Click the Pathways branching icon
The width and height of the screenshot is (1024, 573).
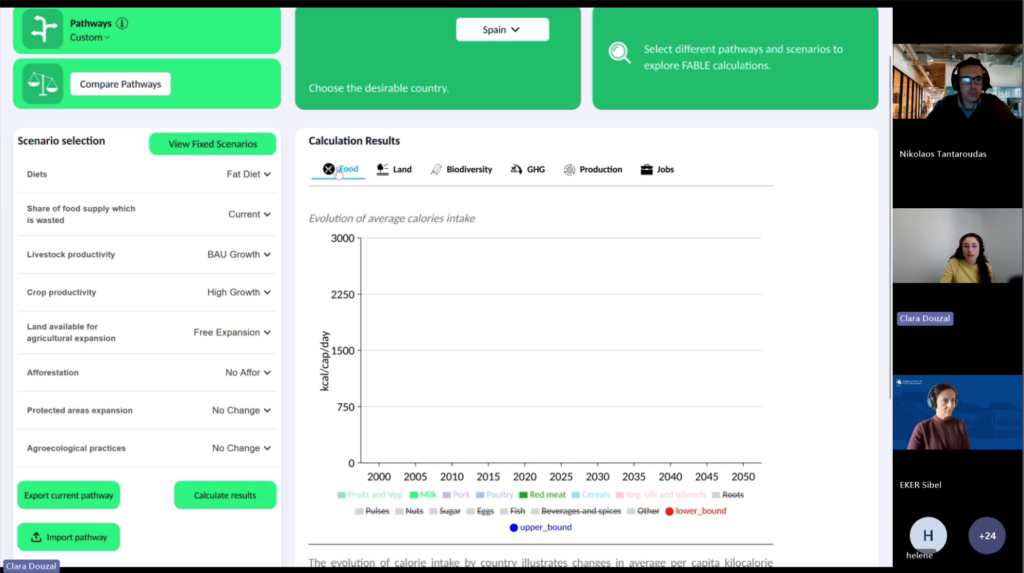[42, 30]
